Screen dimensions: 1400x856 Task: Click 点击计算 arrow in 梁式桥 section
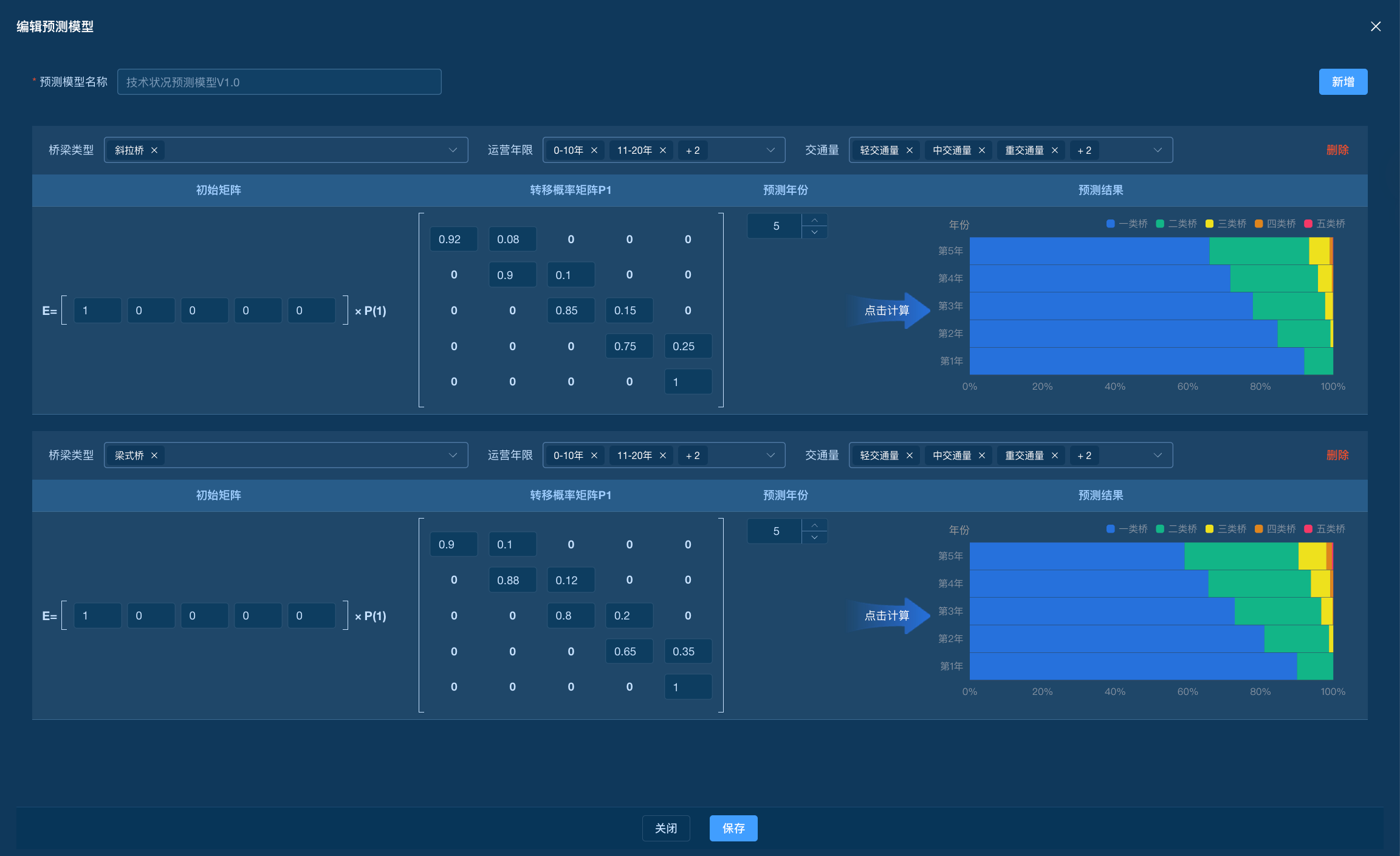(x=887, y=616)
